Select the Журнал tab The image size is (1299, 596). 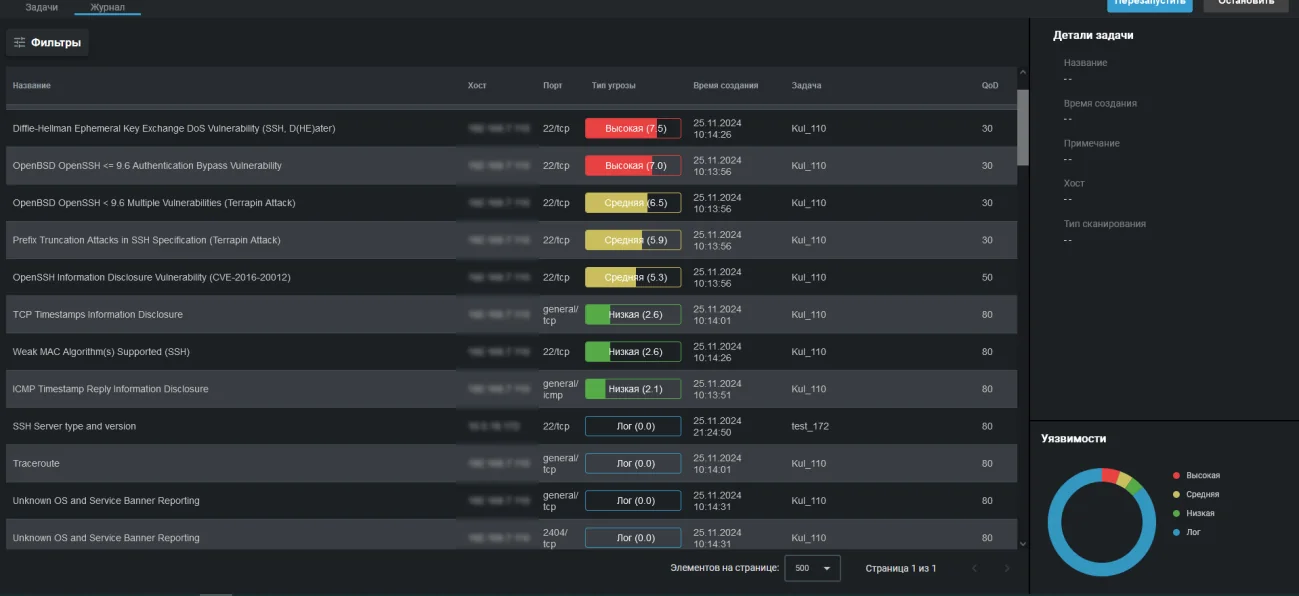pyautogui.click(x=107, y=7)
